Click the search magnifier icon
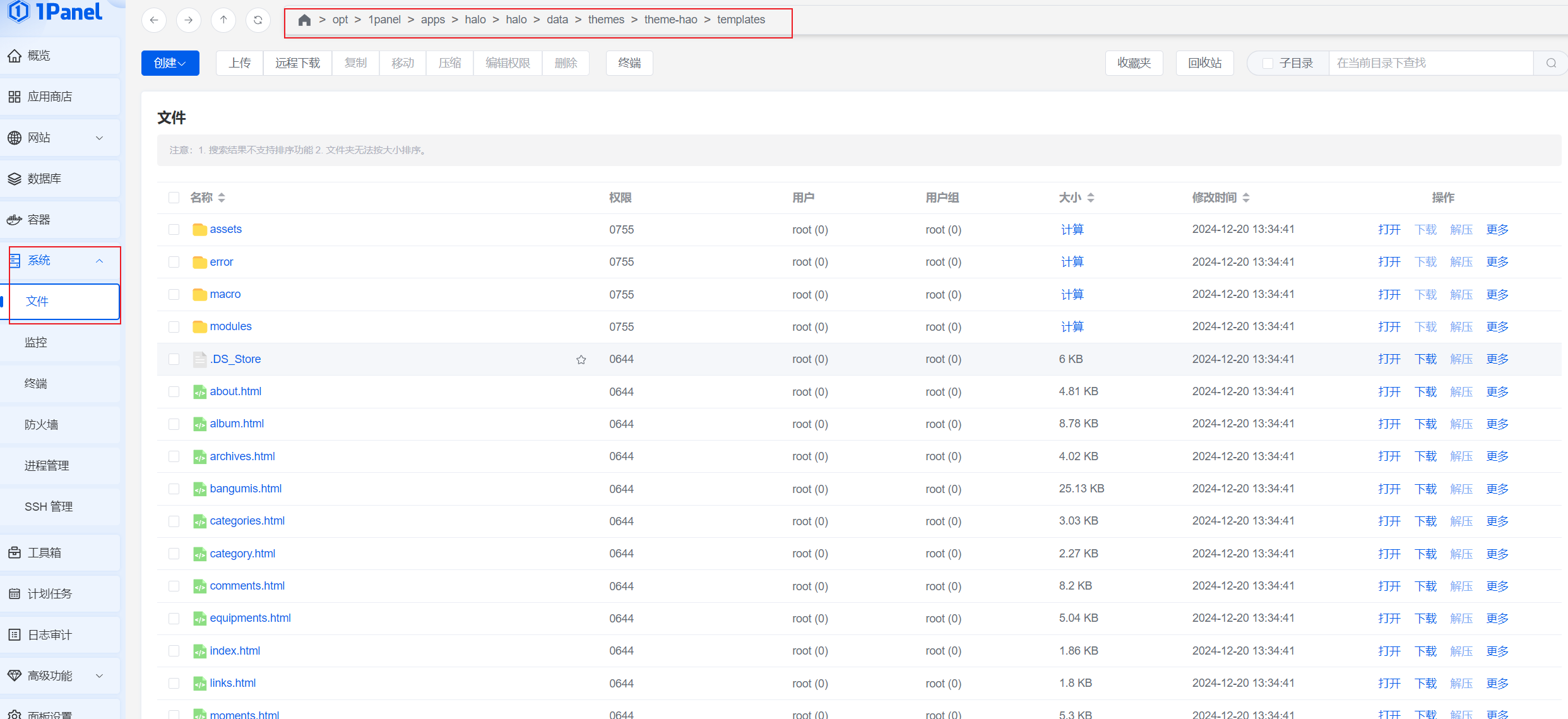This screenshot has width=1568, height=719. pyautogui.click(x=1551, y=63)
